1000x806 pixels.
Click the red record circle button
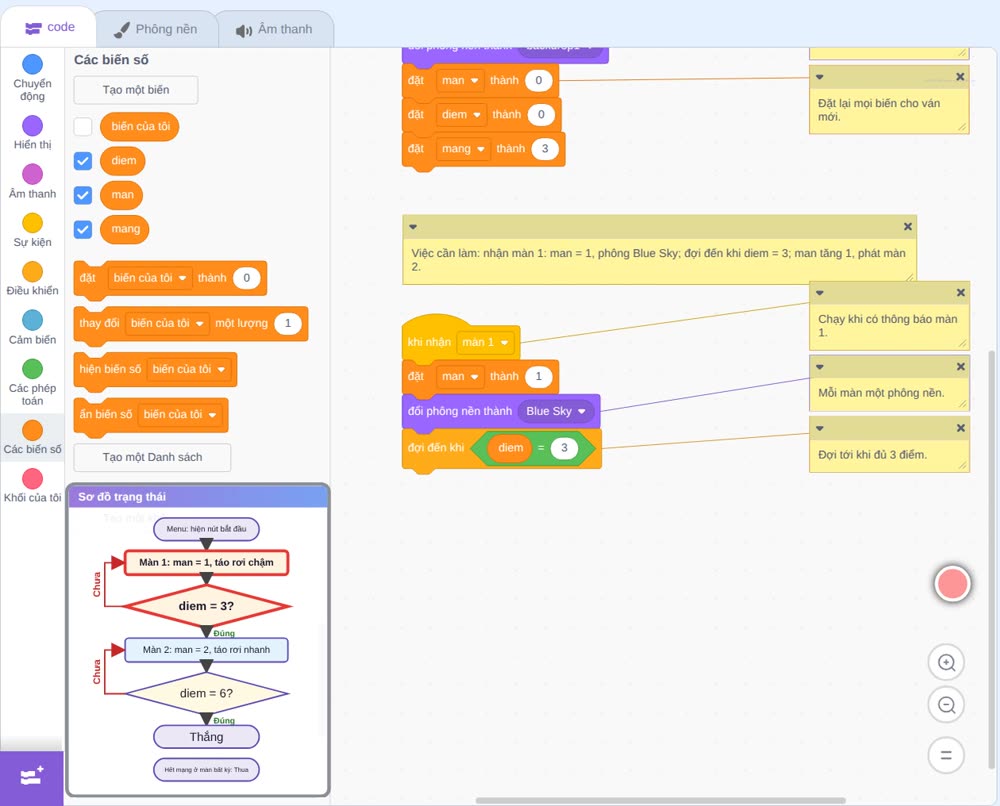[x=953, y=583]
